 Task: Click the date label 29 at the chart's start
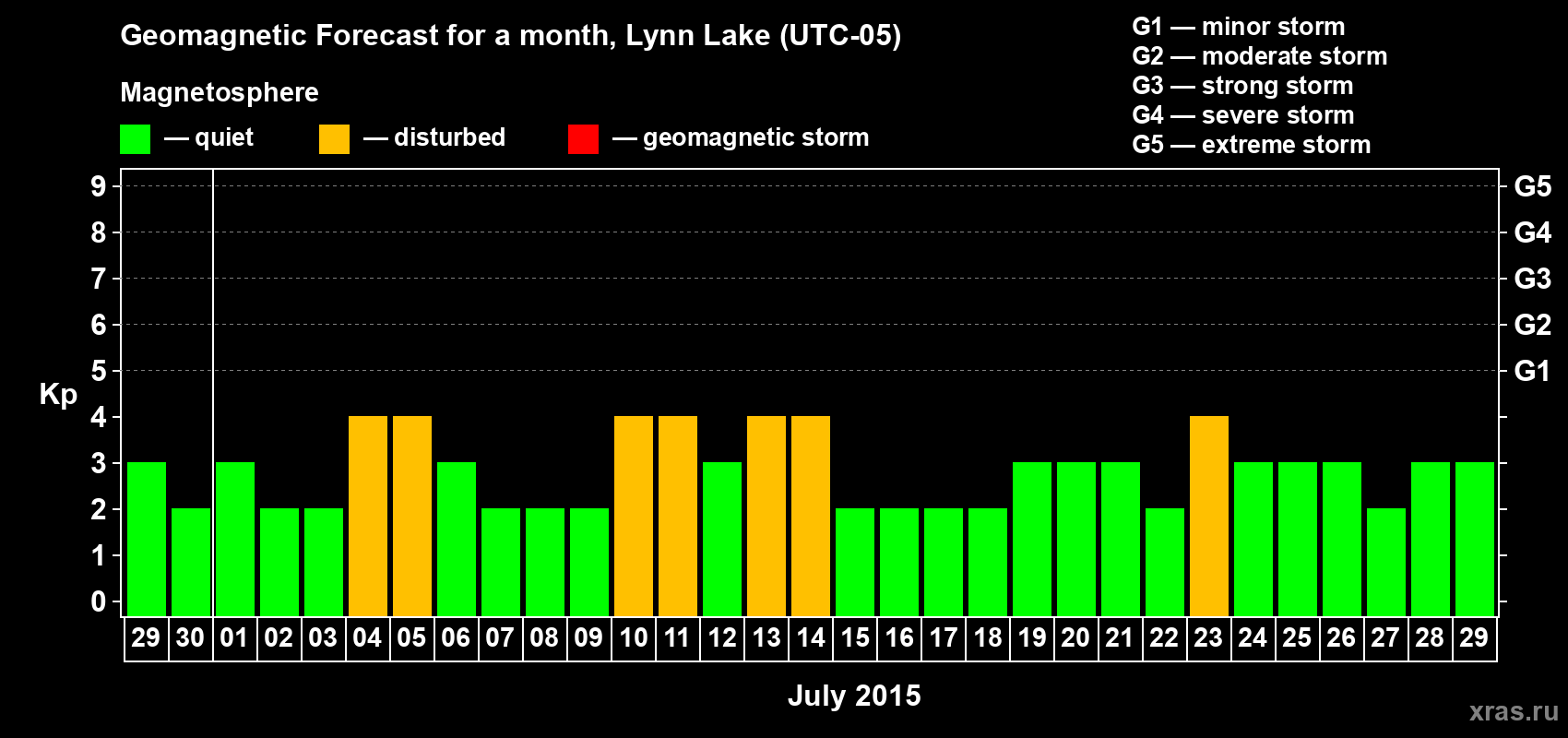coord(146,638)
